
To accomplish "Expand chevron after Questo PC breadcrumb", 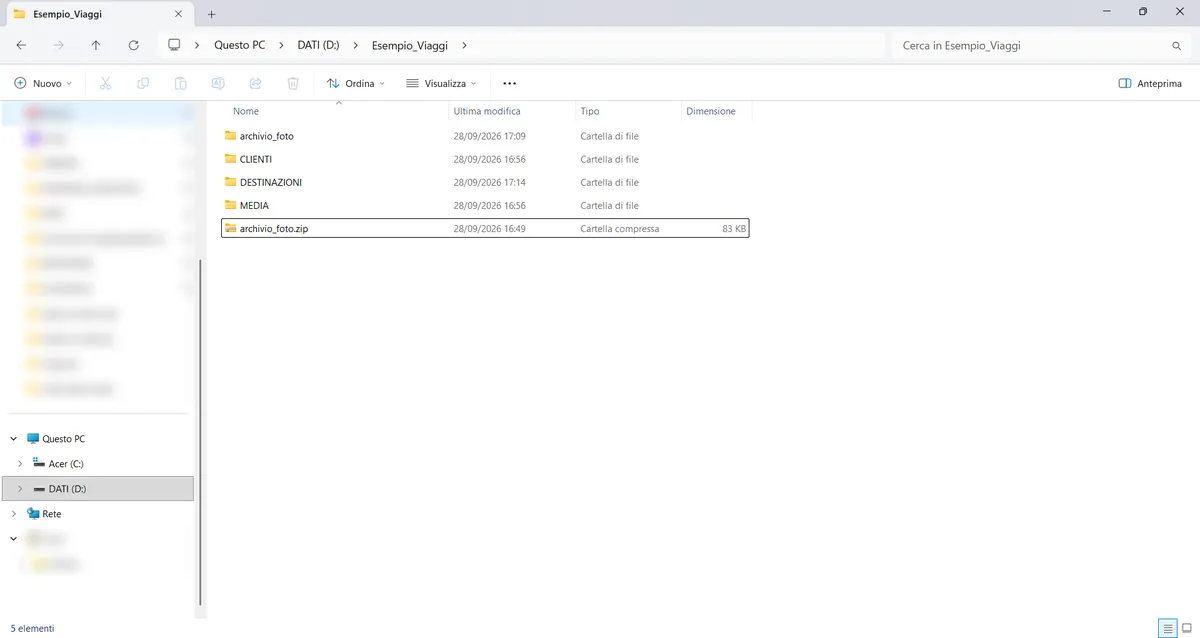I will (x=282, y=46).
